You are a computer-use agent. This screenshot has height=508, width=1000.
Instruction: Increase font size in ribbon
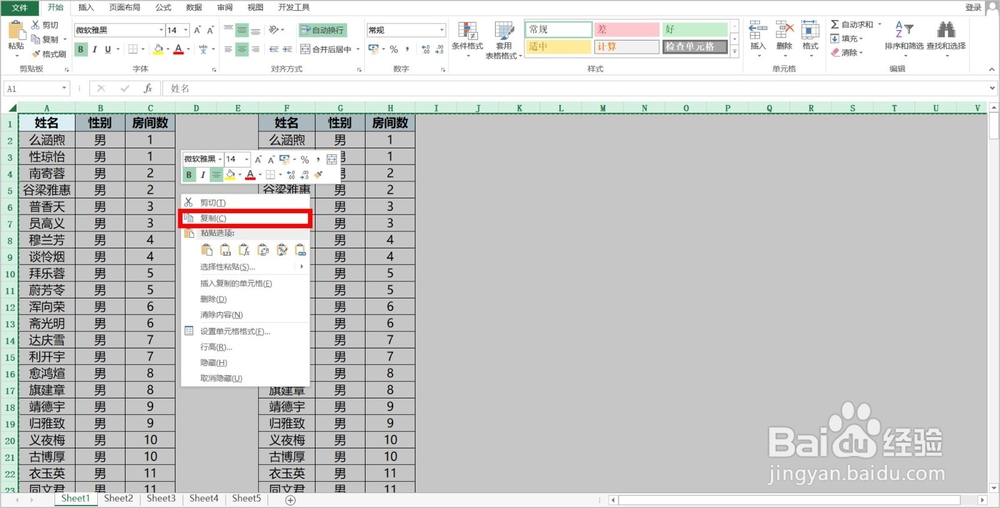point(197,30)
